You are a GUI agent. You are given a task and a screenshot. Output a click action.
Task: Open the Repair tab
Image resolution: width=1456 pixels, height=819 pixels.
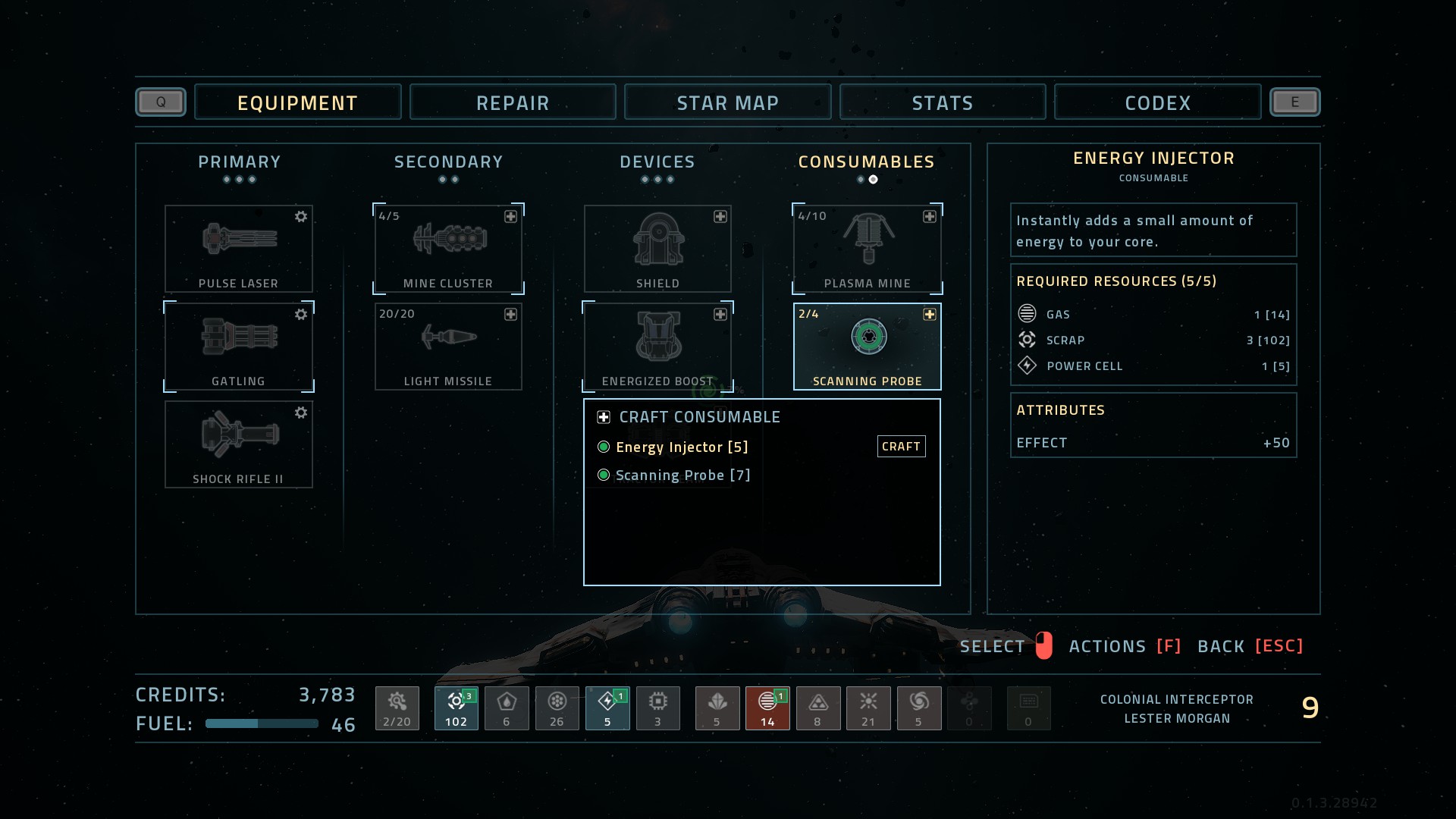(513, 102)
